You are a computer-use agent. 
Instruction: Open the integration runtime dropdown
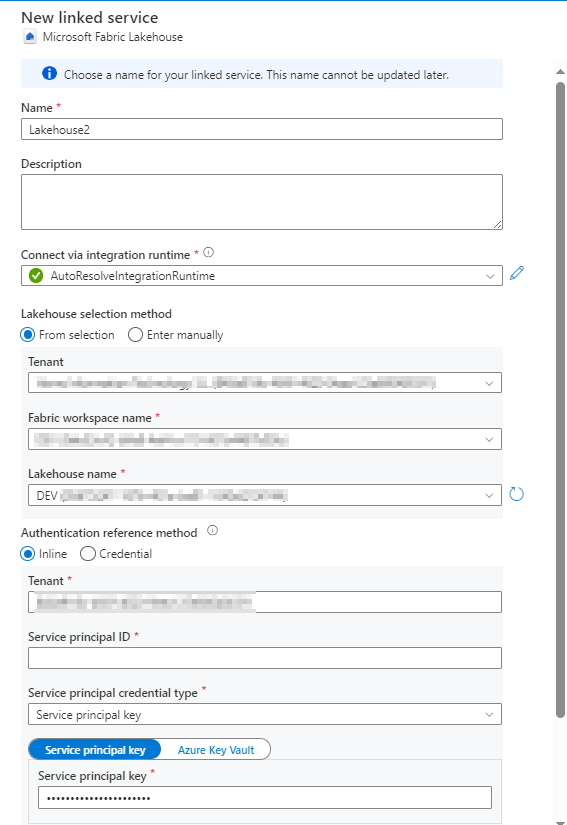pyautogui.click(x=262, y=276)
